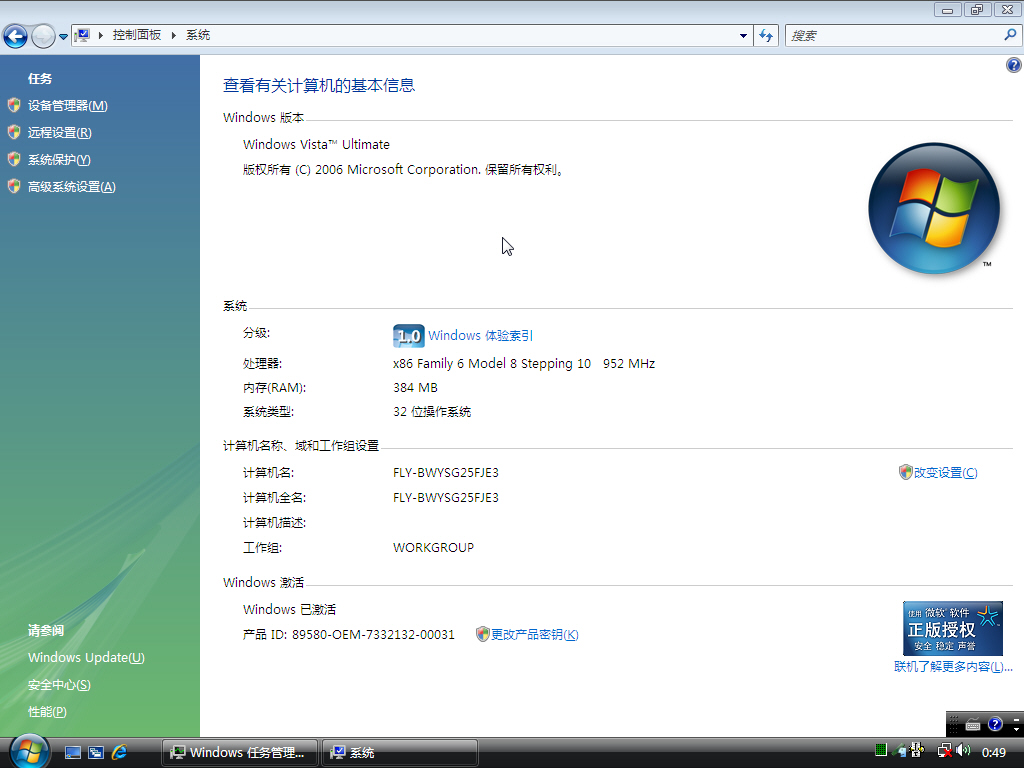Open 安全中心(S) link

[x=59, y=684]
